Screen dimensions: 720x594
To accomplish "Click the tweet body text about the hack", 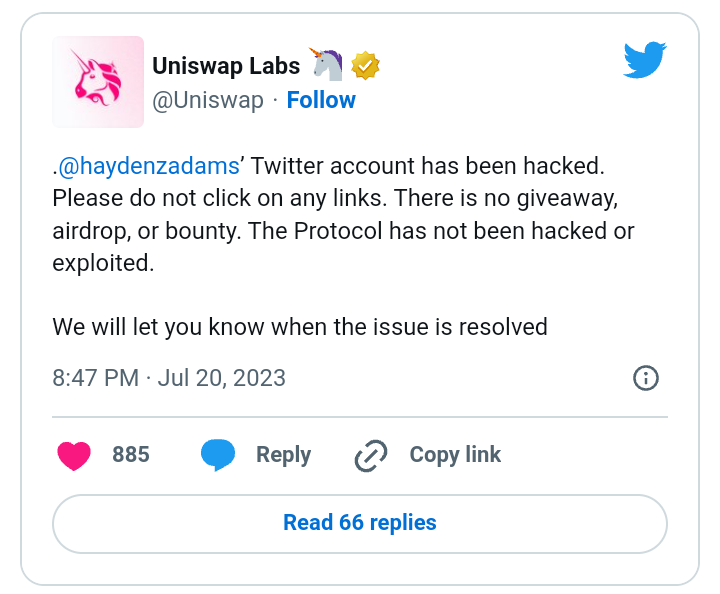I will (x=343, y=214).
